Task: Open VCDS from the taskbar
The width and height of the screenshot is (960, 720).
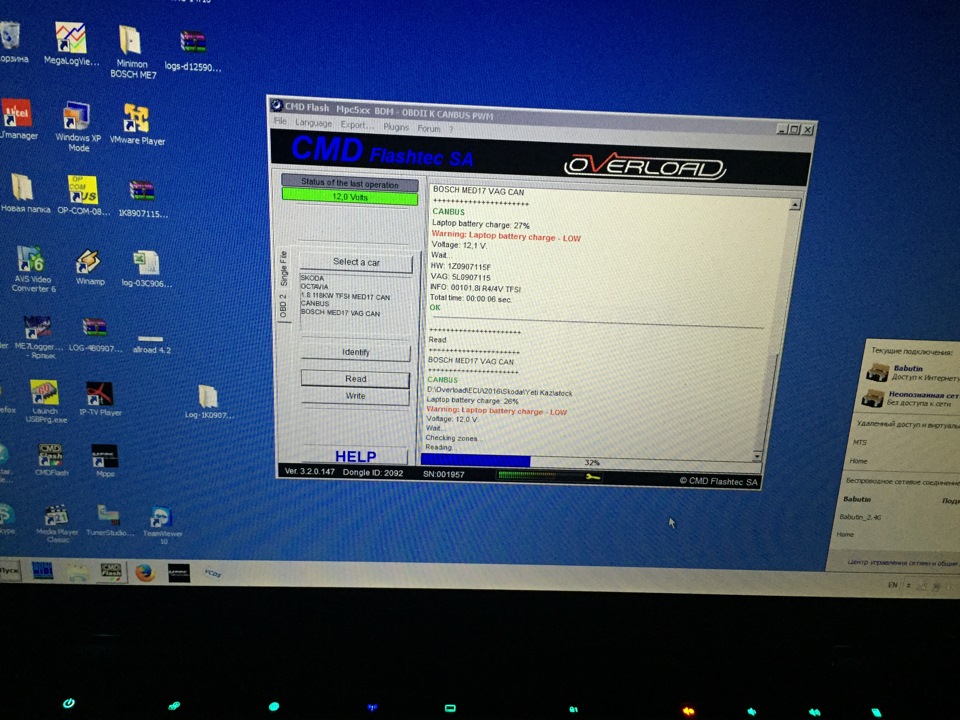Action: [x=212, y=574]
